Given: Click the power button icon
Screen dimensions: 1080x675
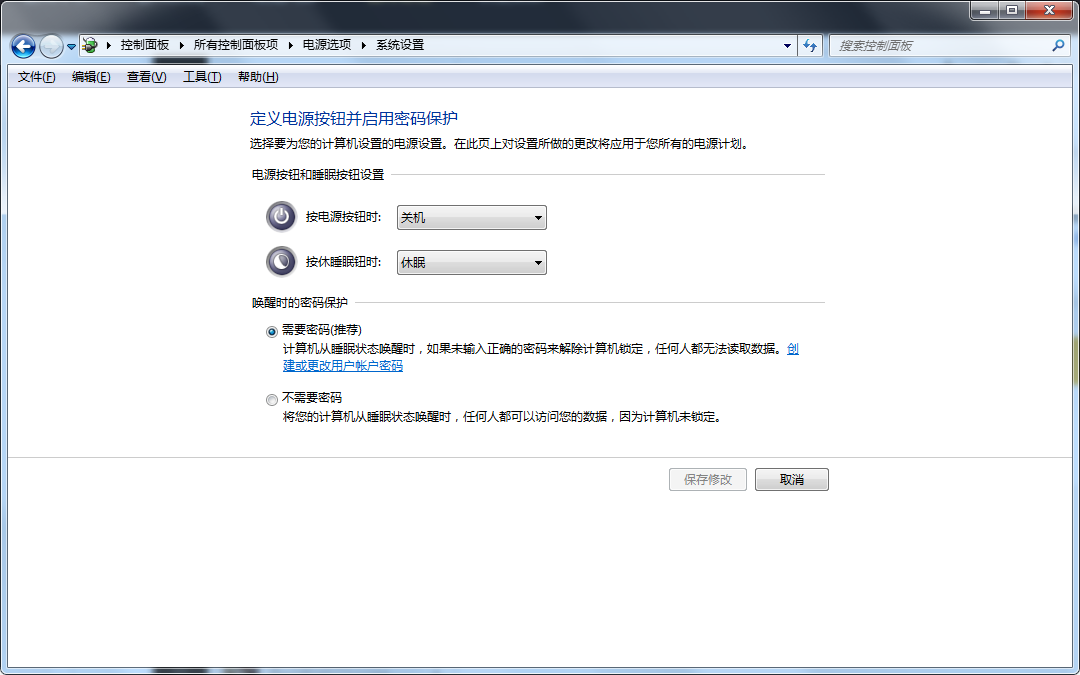Looking at the screenshot, I should click(281, 216).
